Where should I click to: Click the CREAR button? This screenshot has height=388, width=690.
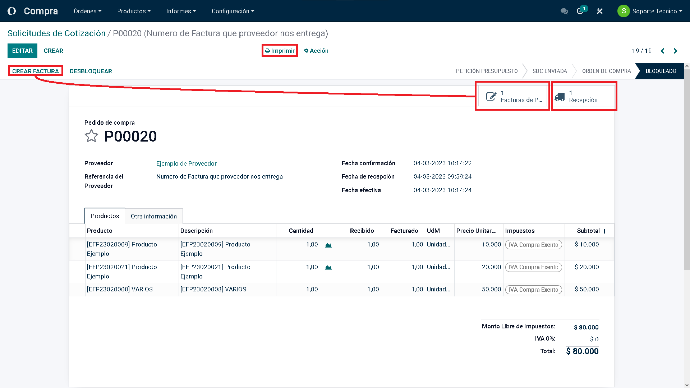pos(53,51)
